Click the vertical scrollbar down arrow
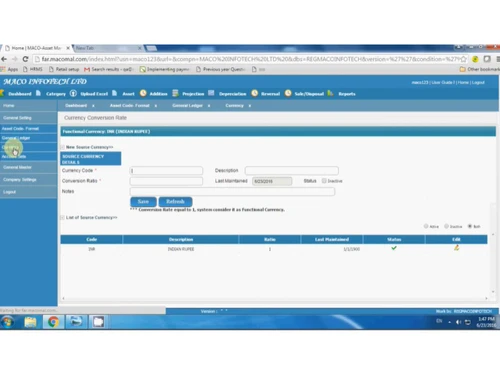Screen dimensions: 500x375 [493, 292]
